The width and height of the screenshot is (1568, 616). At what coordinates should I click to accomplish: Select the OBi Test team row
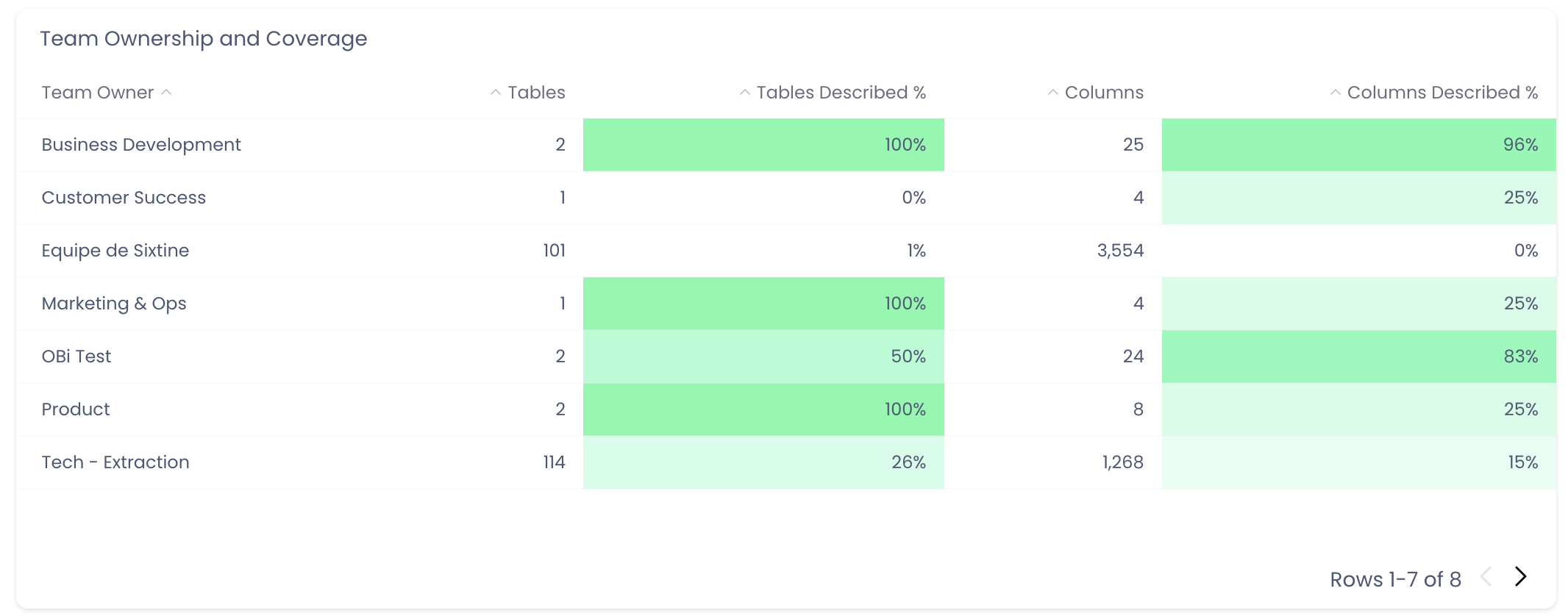(76, 357)
